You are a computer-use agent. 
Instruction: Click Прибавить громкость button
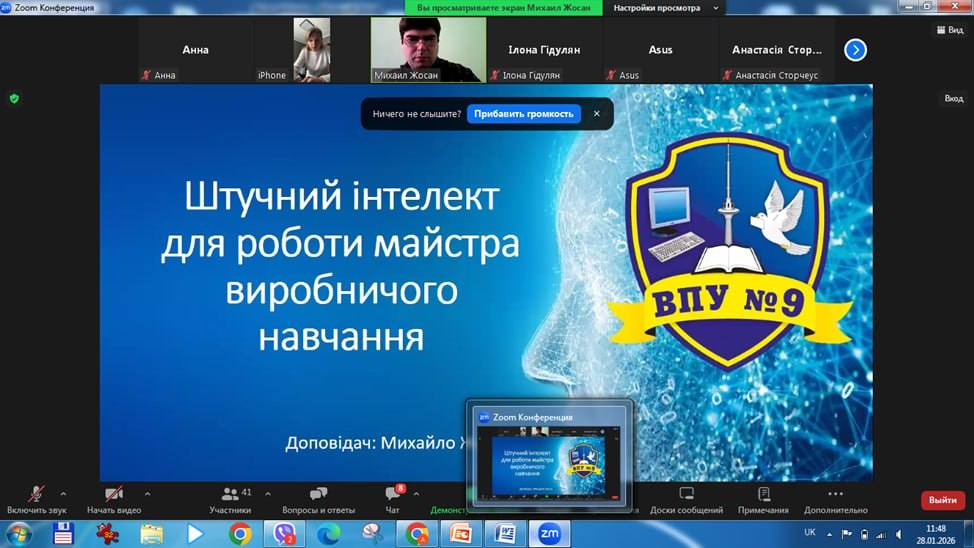tap(523, 114)
